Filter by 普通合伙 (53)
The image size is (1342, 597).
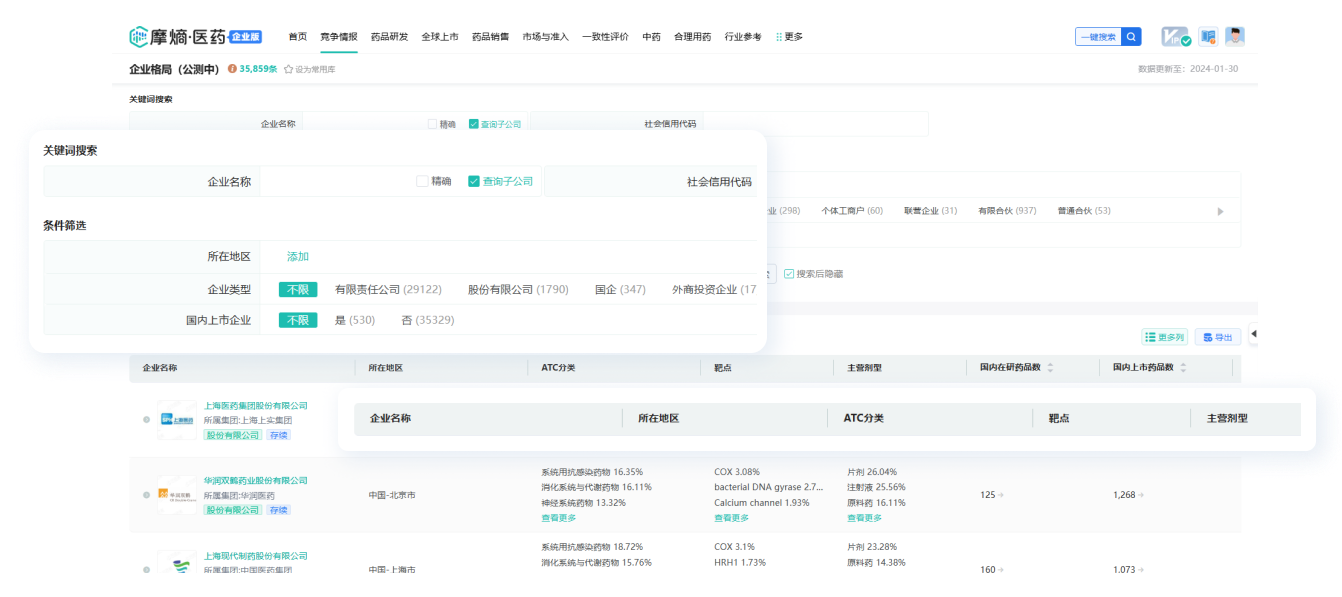[1084, 211]
